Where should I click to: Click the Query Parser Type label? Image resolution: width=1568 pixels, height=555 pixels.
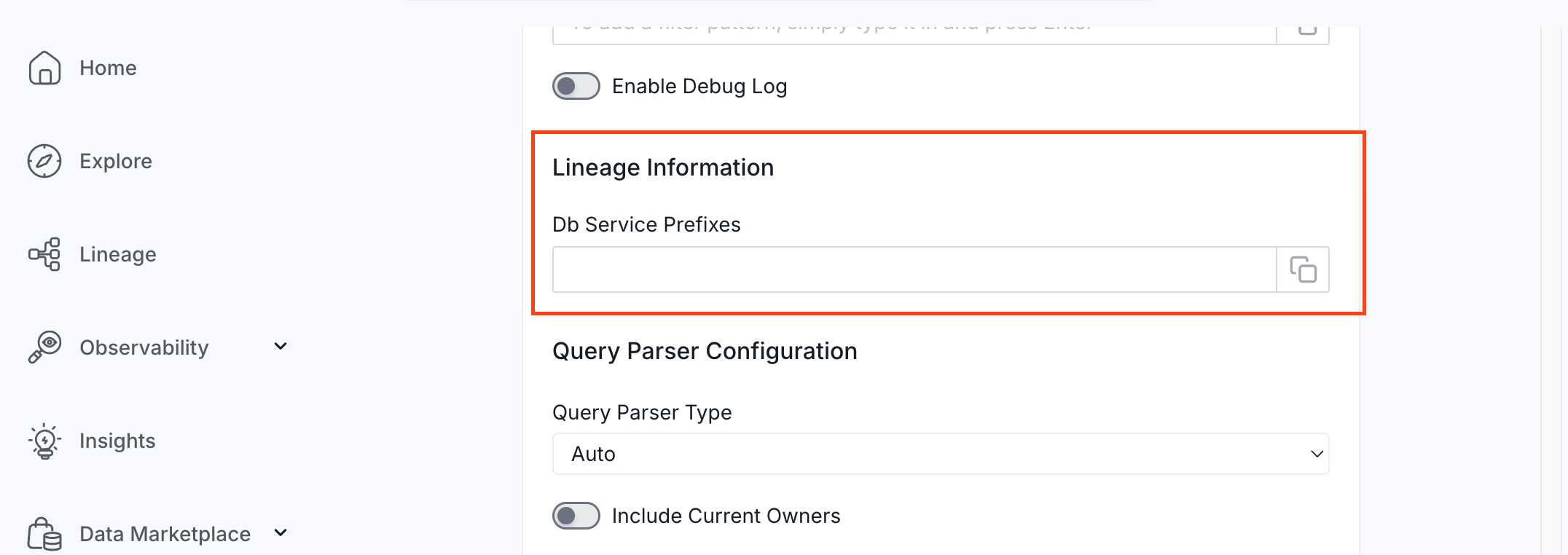coord(642,412)
